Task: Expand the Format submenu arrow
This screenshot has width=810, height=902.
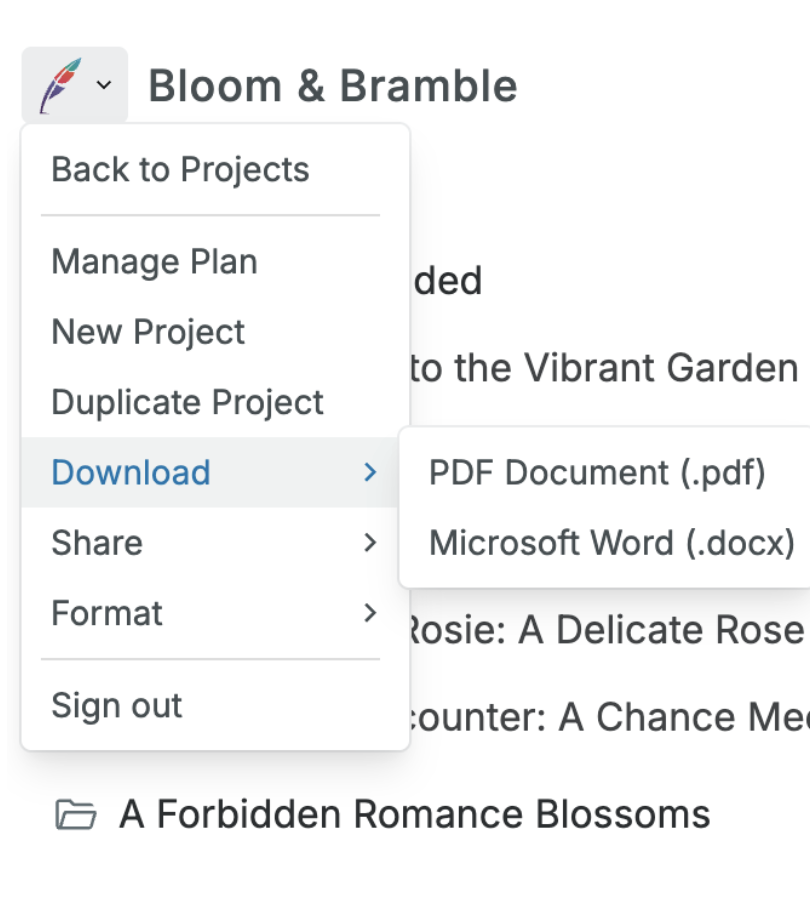Action: tap(370, 613)
